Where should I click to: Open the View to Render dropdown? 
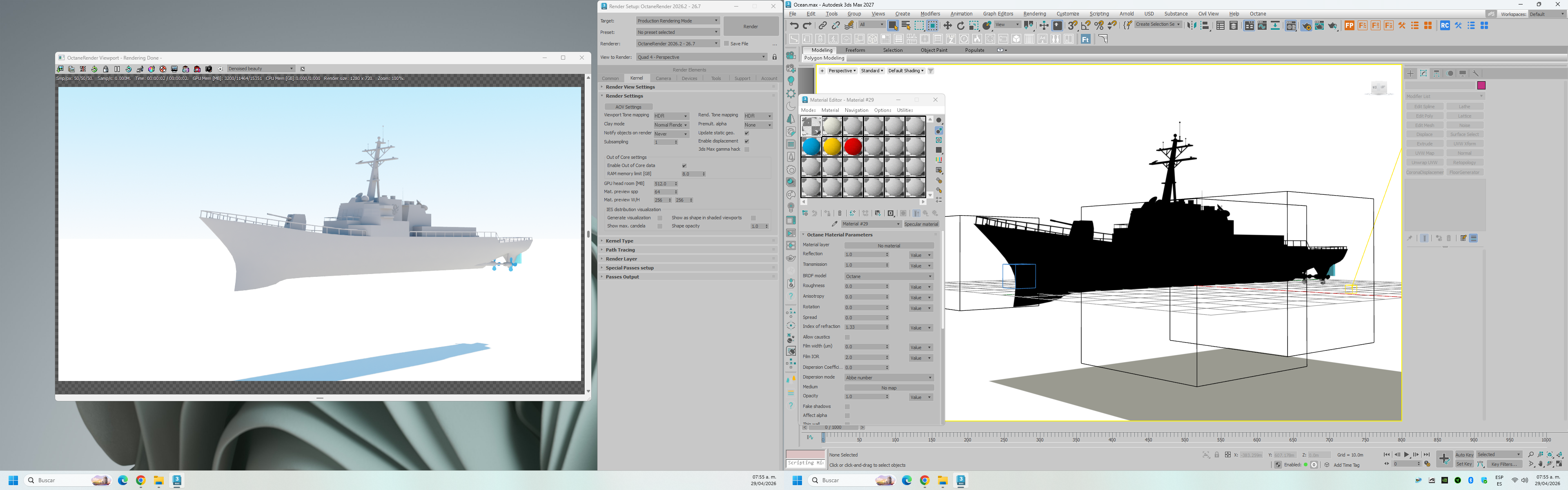[701, 57]
